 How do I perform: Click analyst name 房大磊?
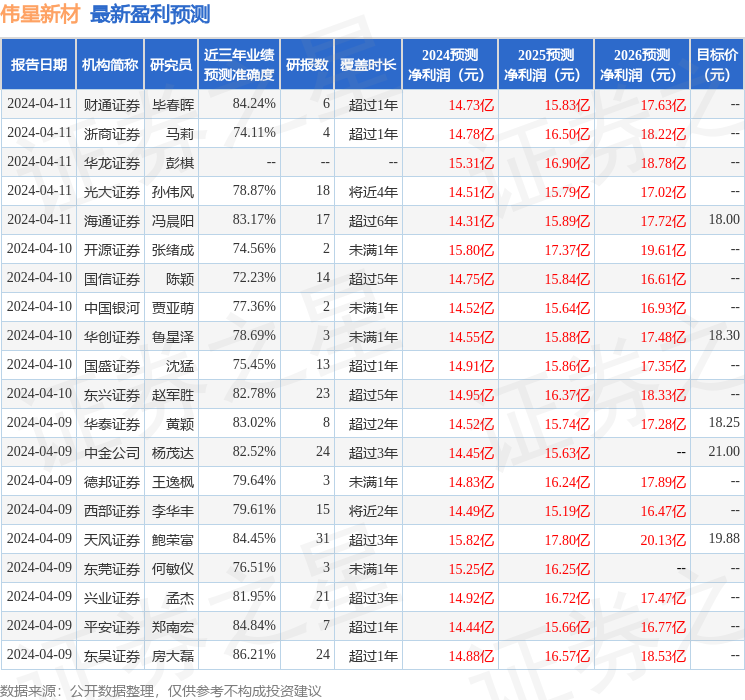coord(173,655)
